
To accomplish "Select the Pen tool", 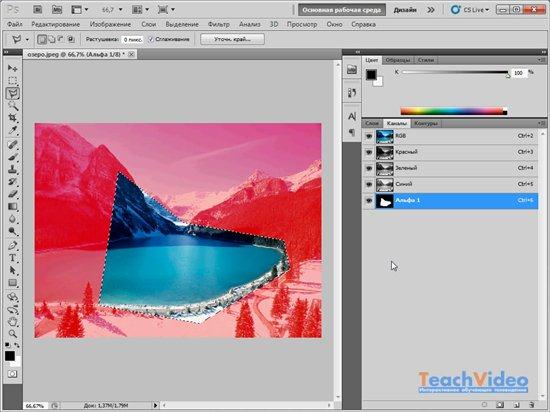I will (x=13, y=245).
